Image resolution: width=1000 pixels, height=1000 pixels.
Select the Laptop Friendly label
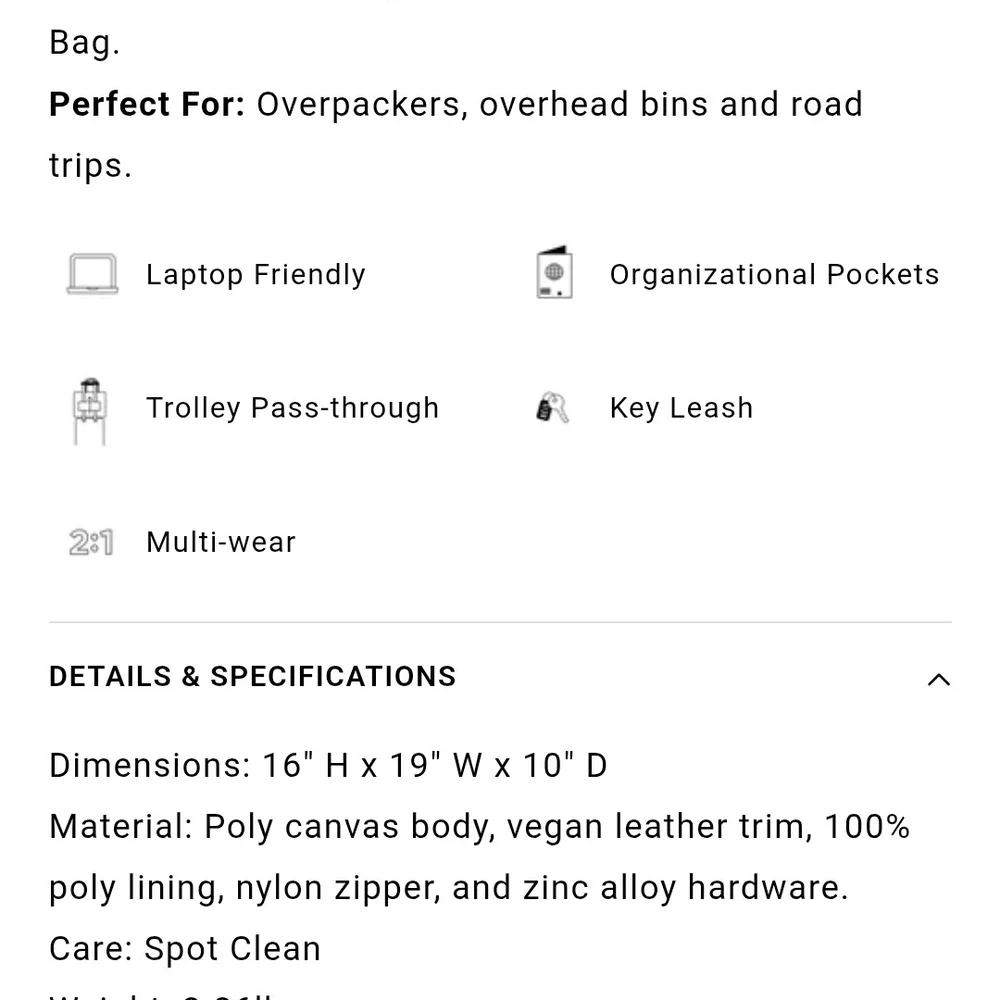256,275
